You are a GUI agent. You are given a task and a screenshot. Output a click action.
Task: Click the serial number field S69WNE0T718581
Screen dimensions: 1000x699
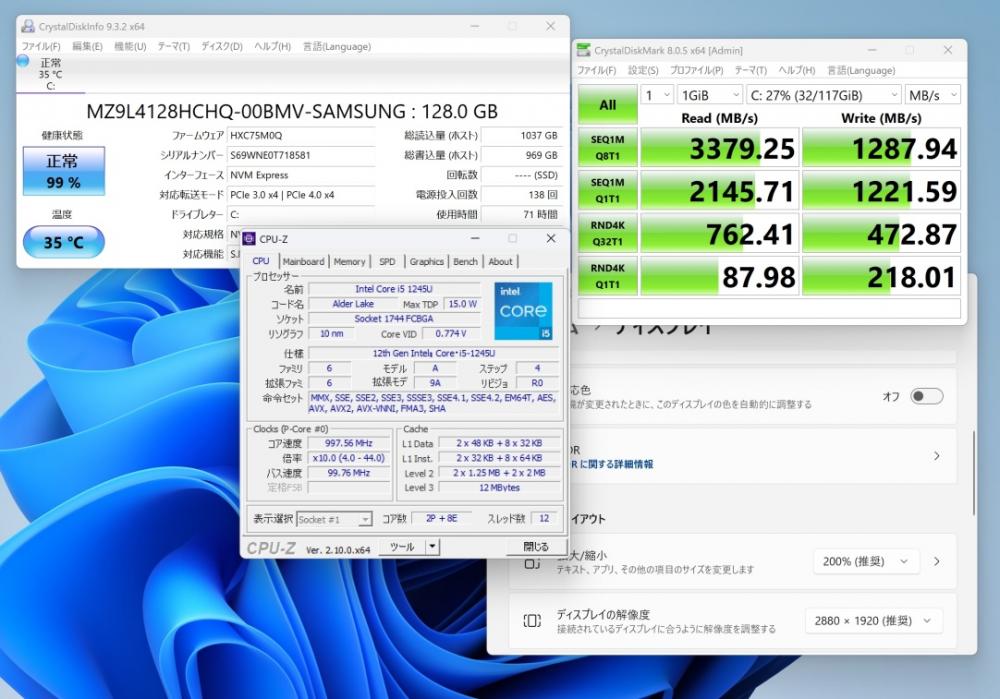click(x=301, y=155)
